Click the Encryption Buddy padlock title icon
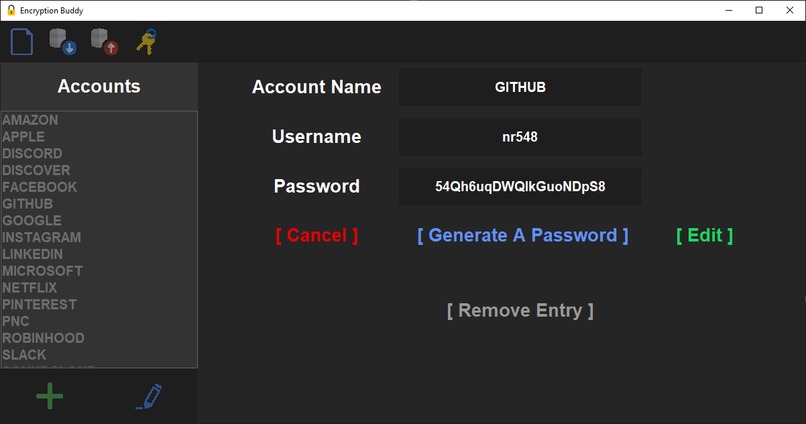This screenshot has height=424, width=806. (x=11, y=10)
